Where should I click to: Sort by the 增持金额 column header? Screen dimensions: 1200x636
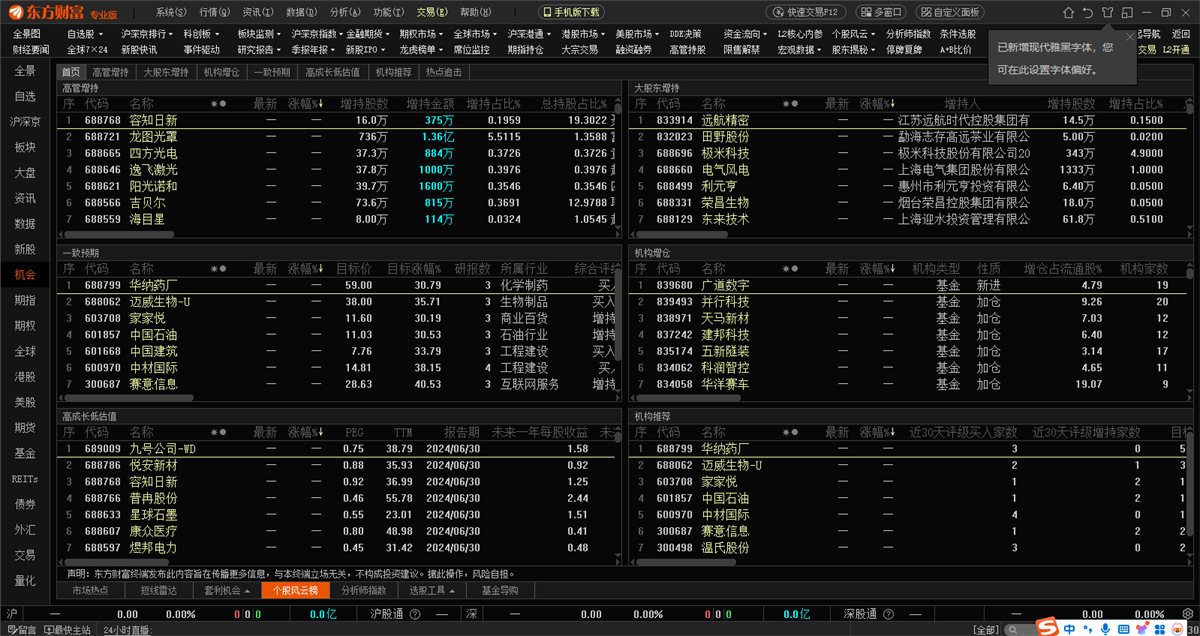(x=432, y=104)
